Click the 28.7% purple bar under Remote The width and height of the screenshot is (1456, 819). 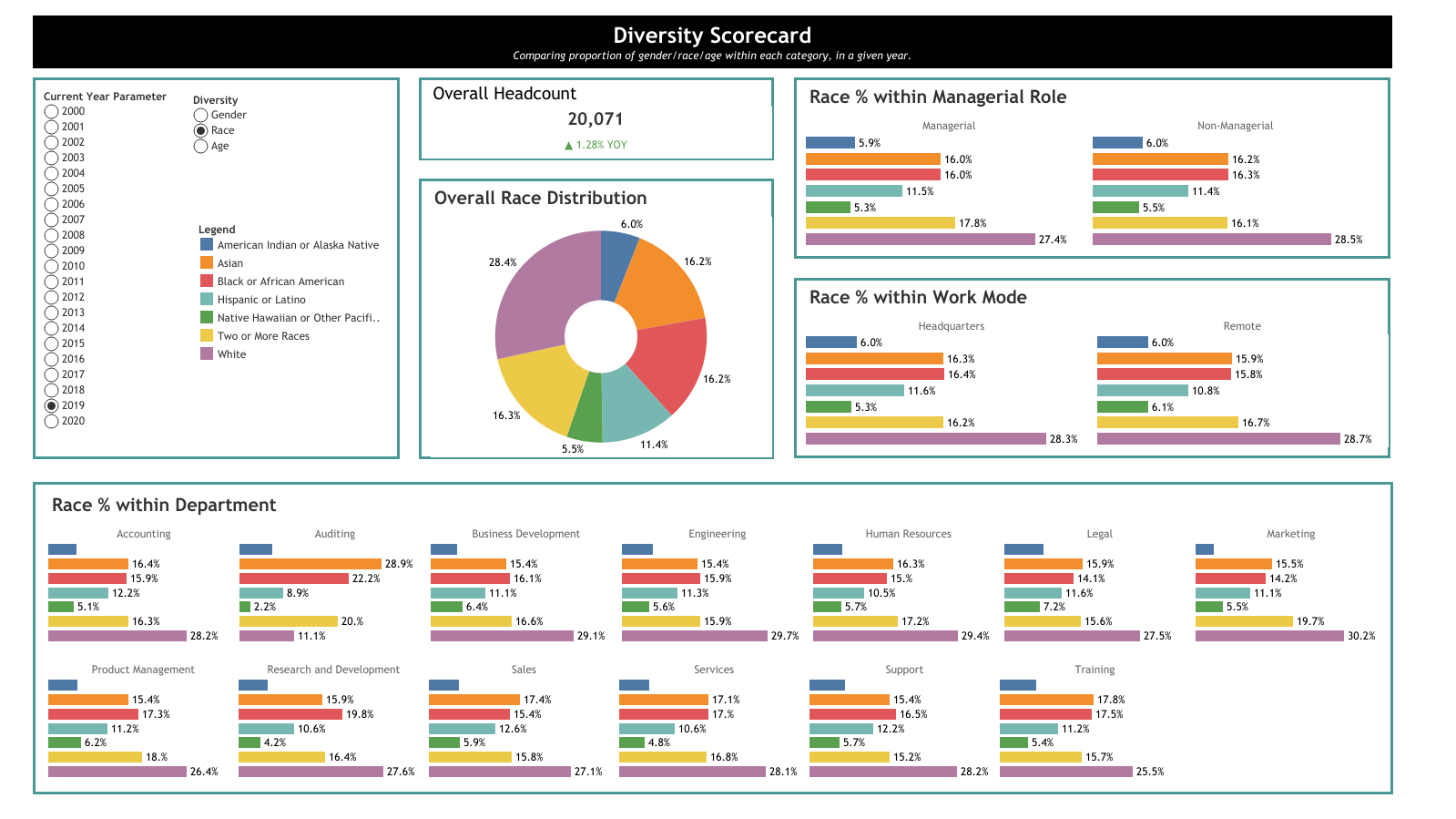pyautogui.click(x=1218, y=439)
